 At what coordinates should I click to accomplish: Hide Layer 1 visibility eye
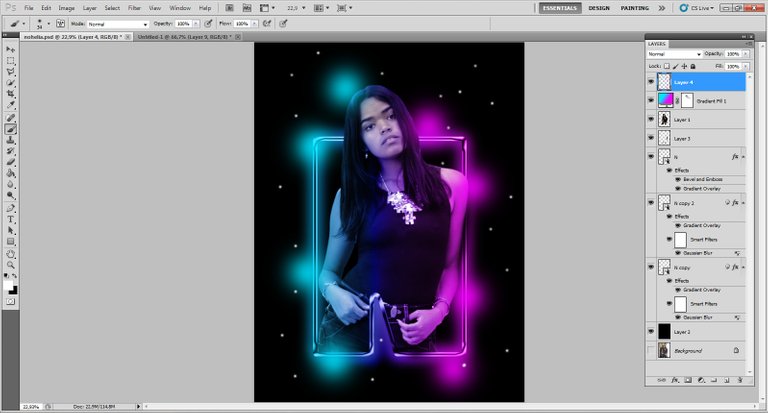coord(651,119)
